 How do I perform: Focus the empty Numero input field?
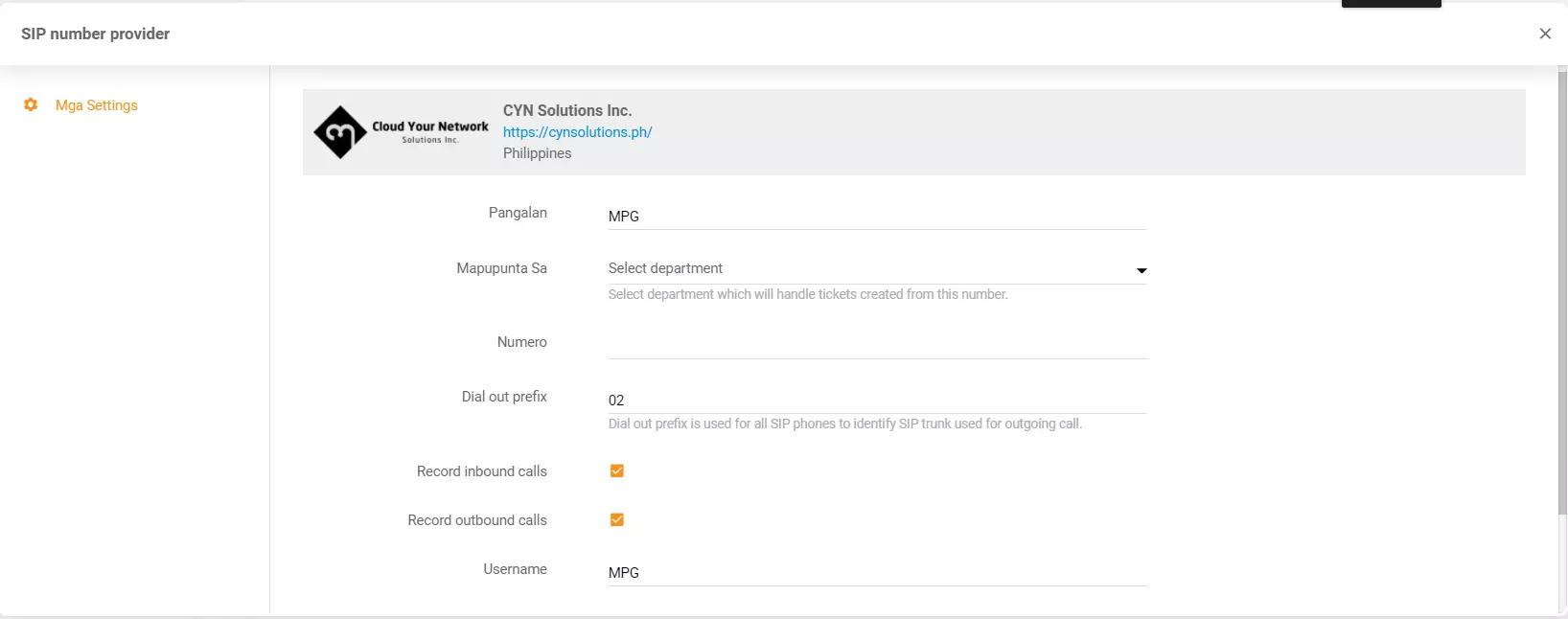(x=876, y=343)
